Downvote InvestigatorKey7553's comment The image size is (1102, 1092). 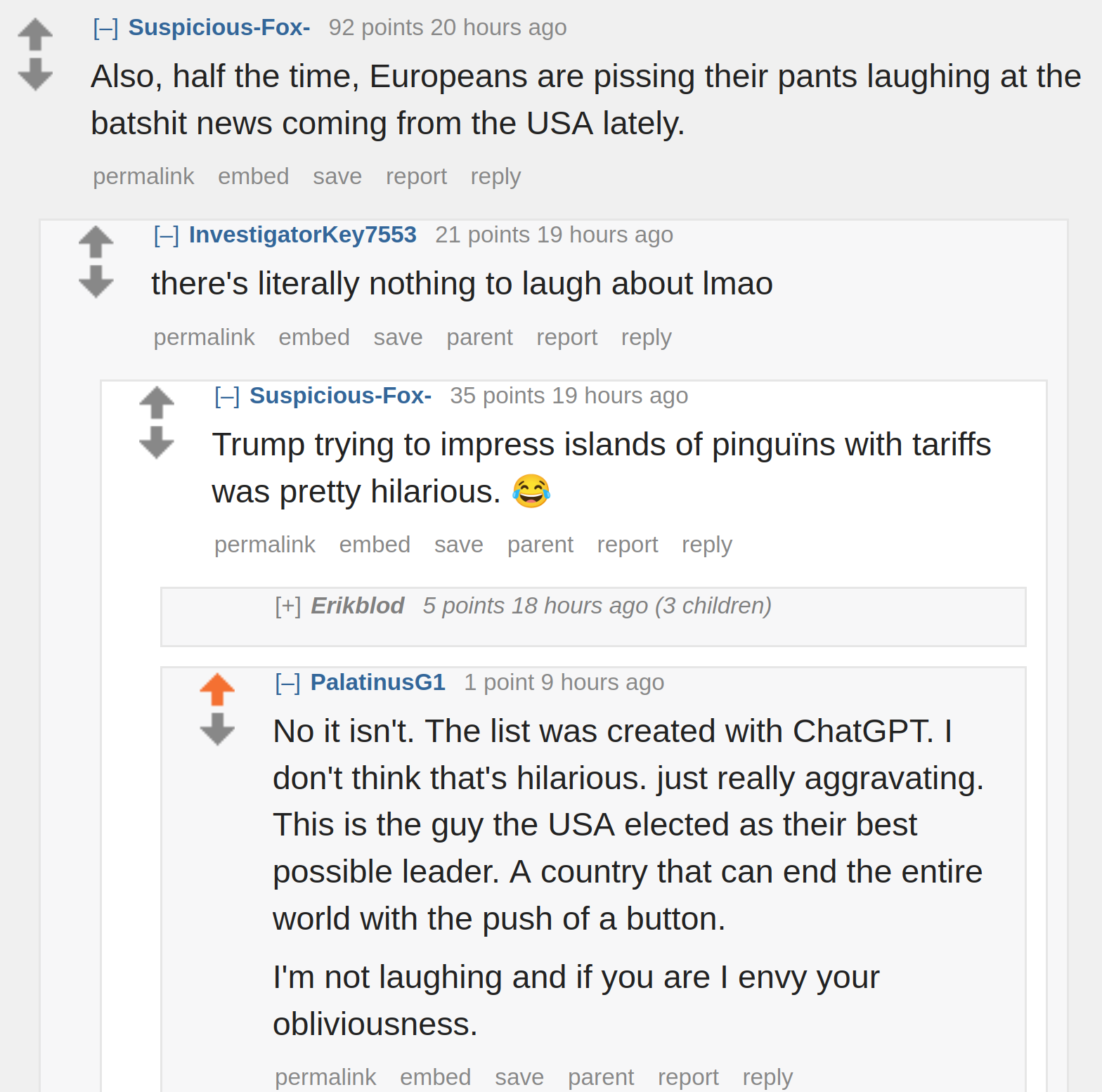96,282
